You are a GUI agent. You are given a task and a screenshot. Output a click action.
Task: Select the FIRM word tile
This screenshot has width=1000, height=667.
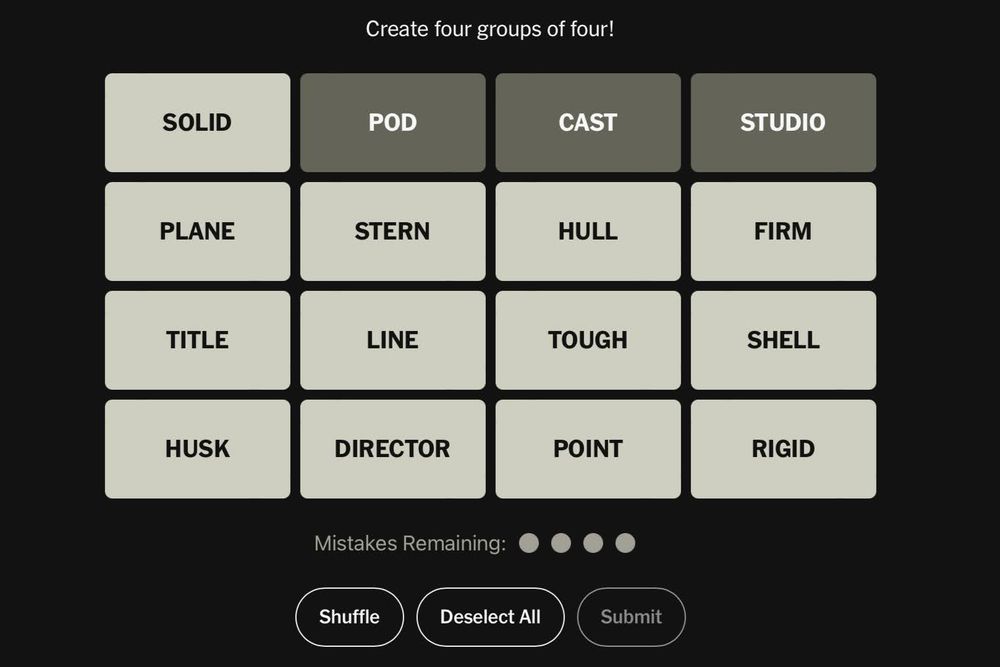(x=783, y=231)
